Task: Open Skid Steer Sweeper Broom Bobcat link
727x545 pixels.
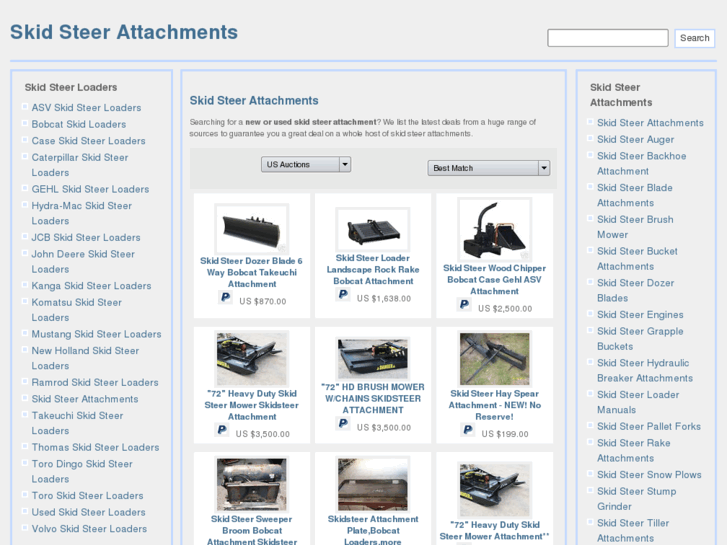Action: click(x=252, y=530)
